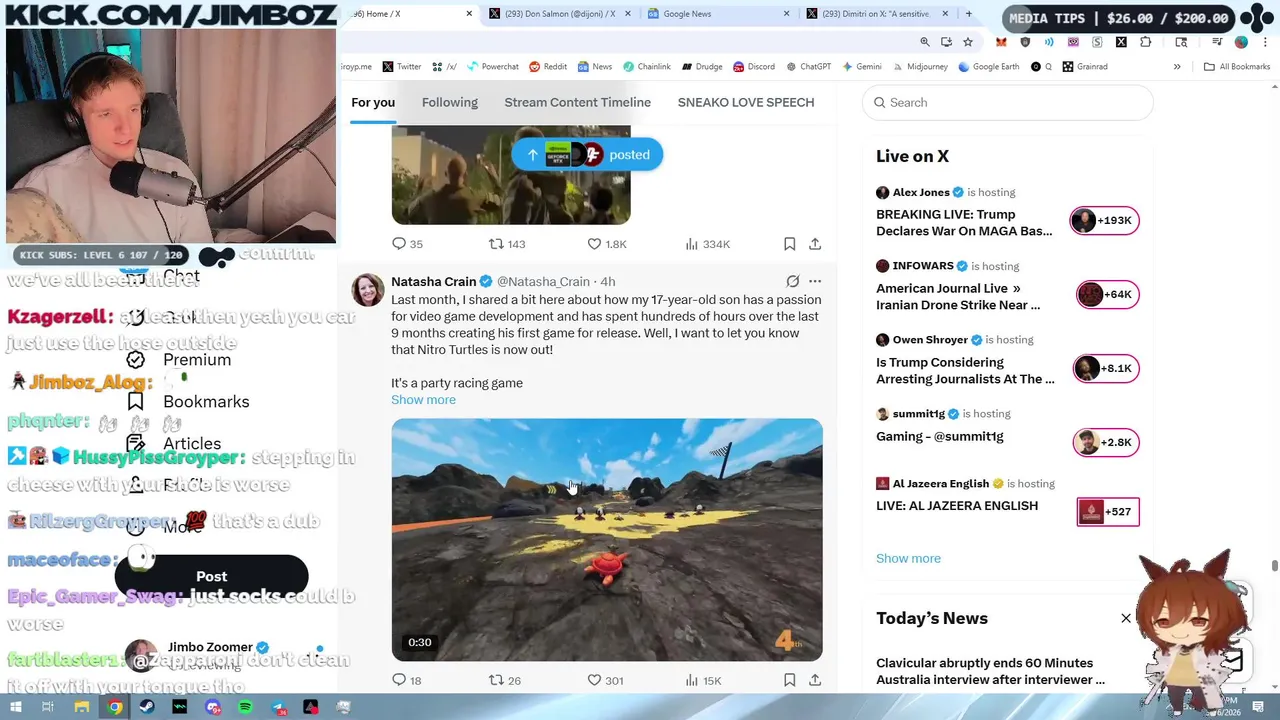Open the Discord bookmark
Viewport: 1280px width, 720px height.
pyautogui.click(x=754, y=67)
